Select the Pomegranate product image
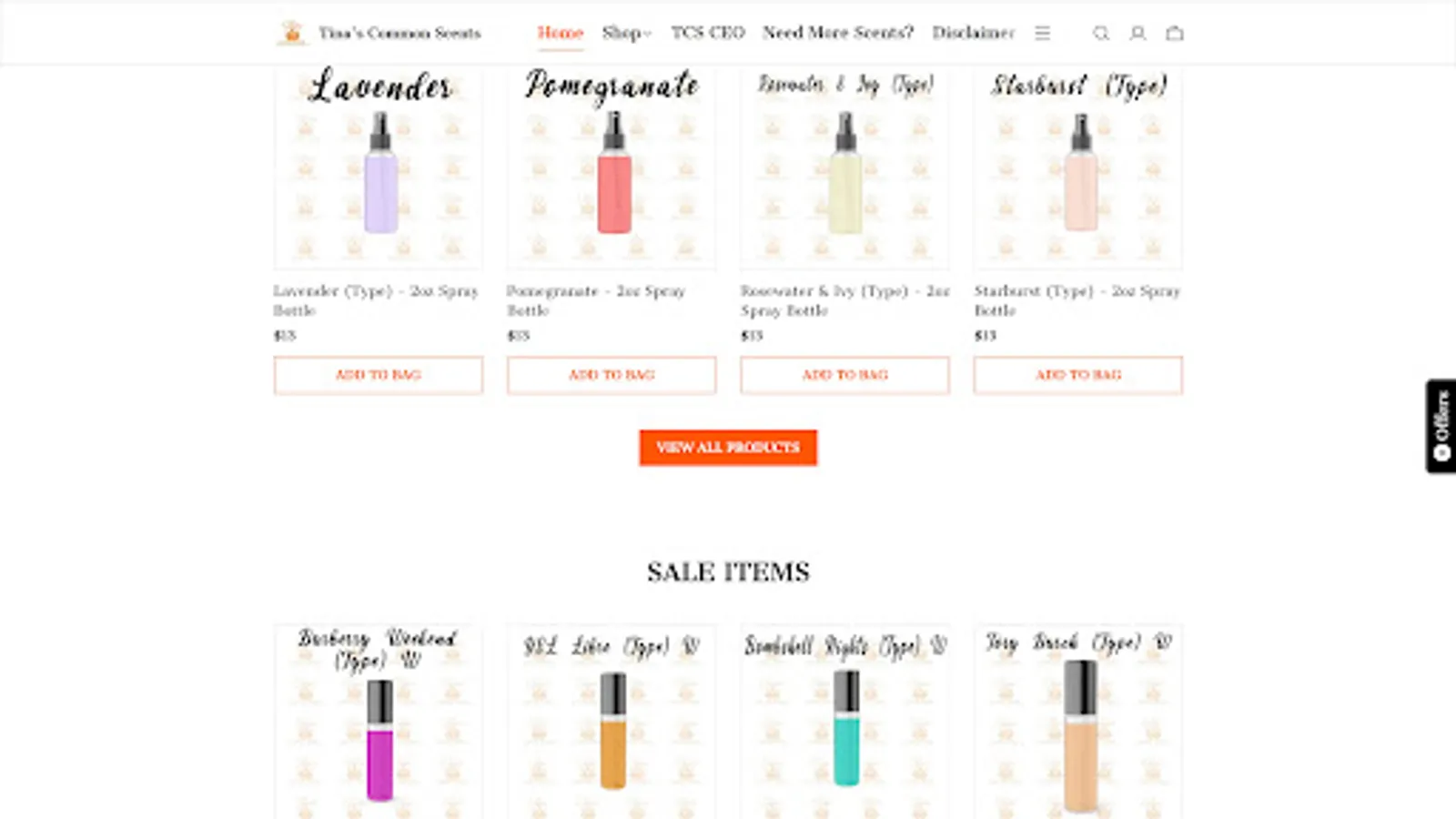This screenshot has height=819, width=1456. [x=612, y=167]
